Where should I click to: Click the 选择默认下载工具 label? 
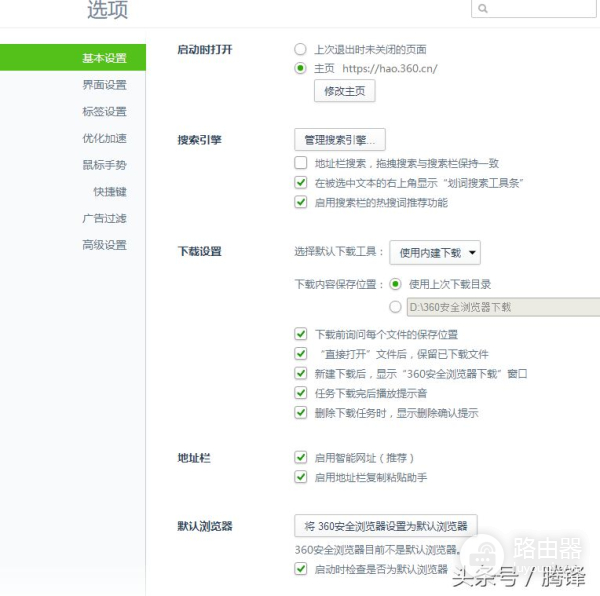coord(339,251)
